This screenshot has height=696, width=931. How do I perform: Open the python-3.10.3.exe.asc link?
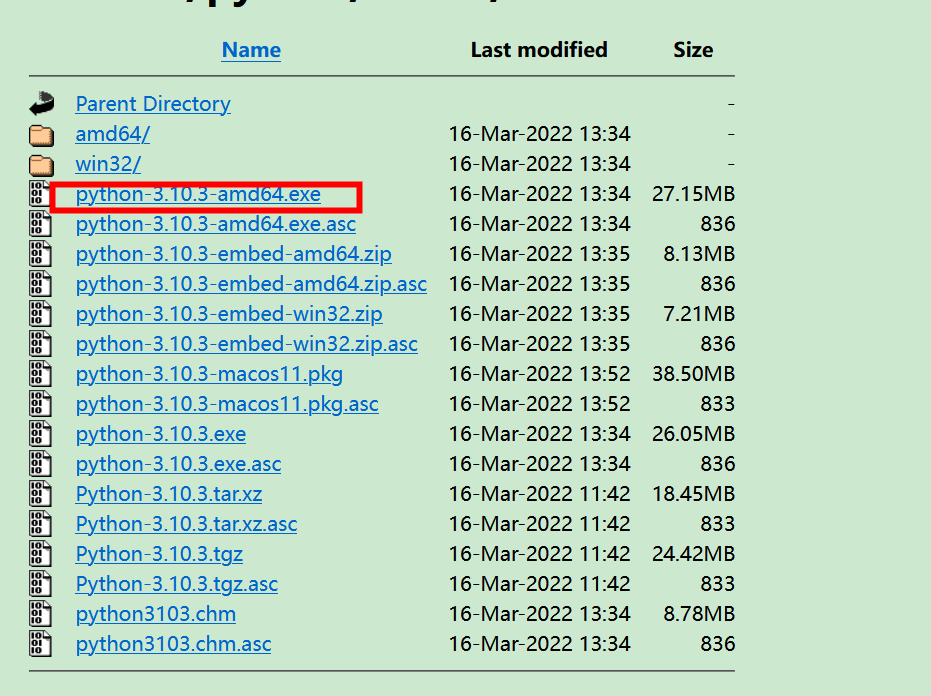pyautogui.click(x=178, y=464)
